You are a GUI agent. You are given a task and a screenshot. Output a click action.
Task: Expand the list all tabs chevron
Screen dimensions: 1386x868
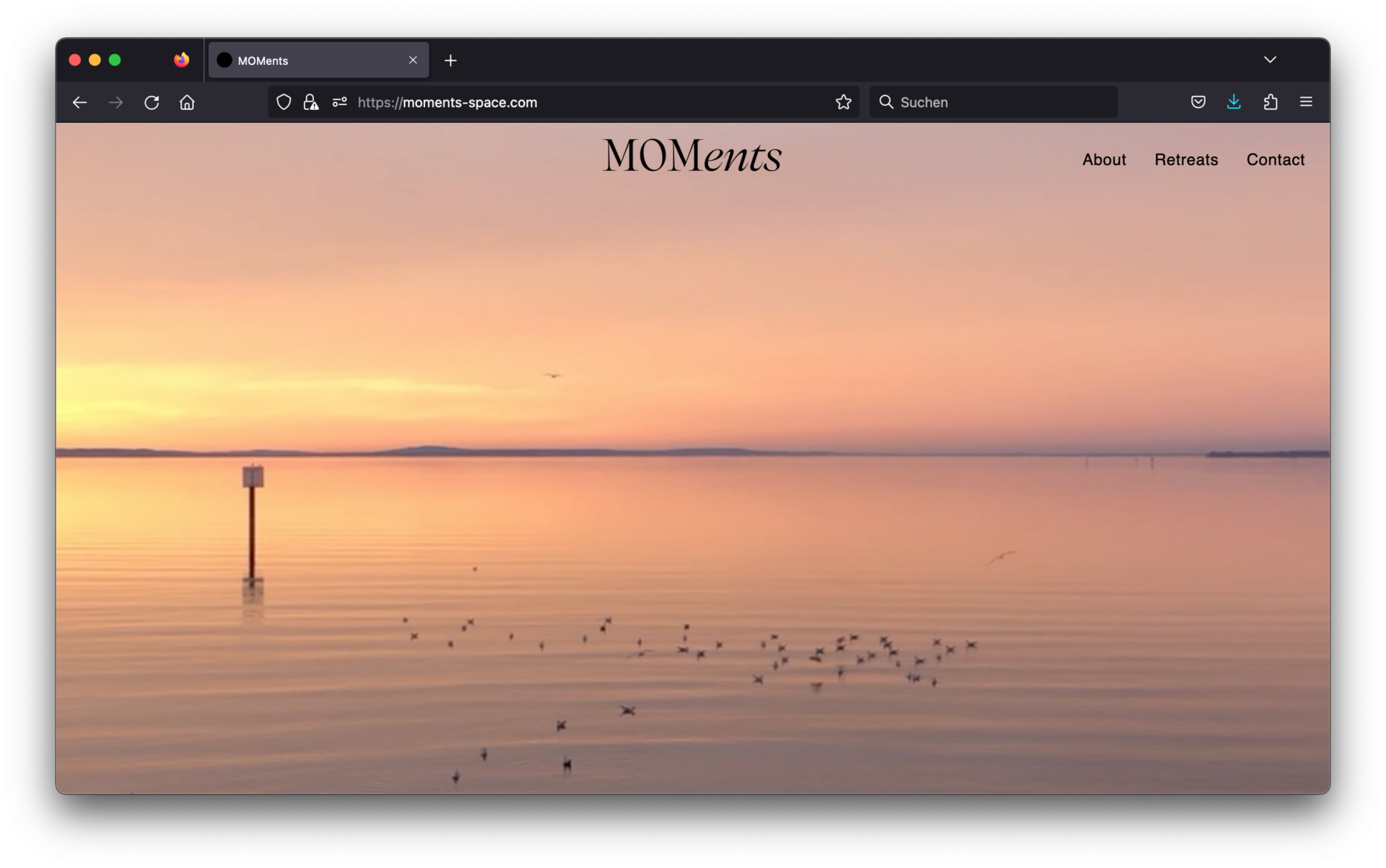[x=1270, y=60]
